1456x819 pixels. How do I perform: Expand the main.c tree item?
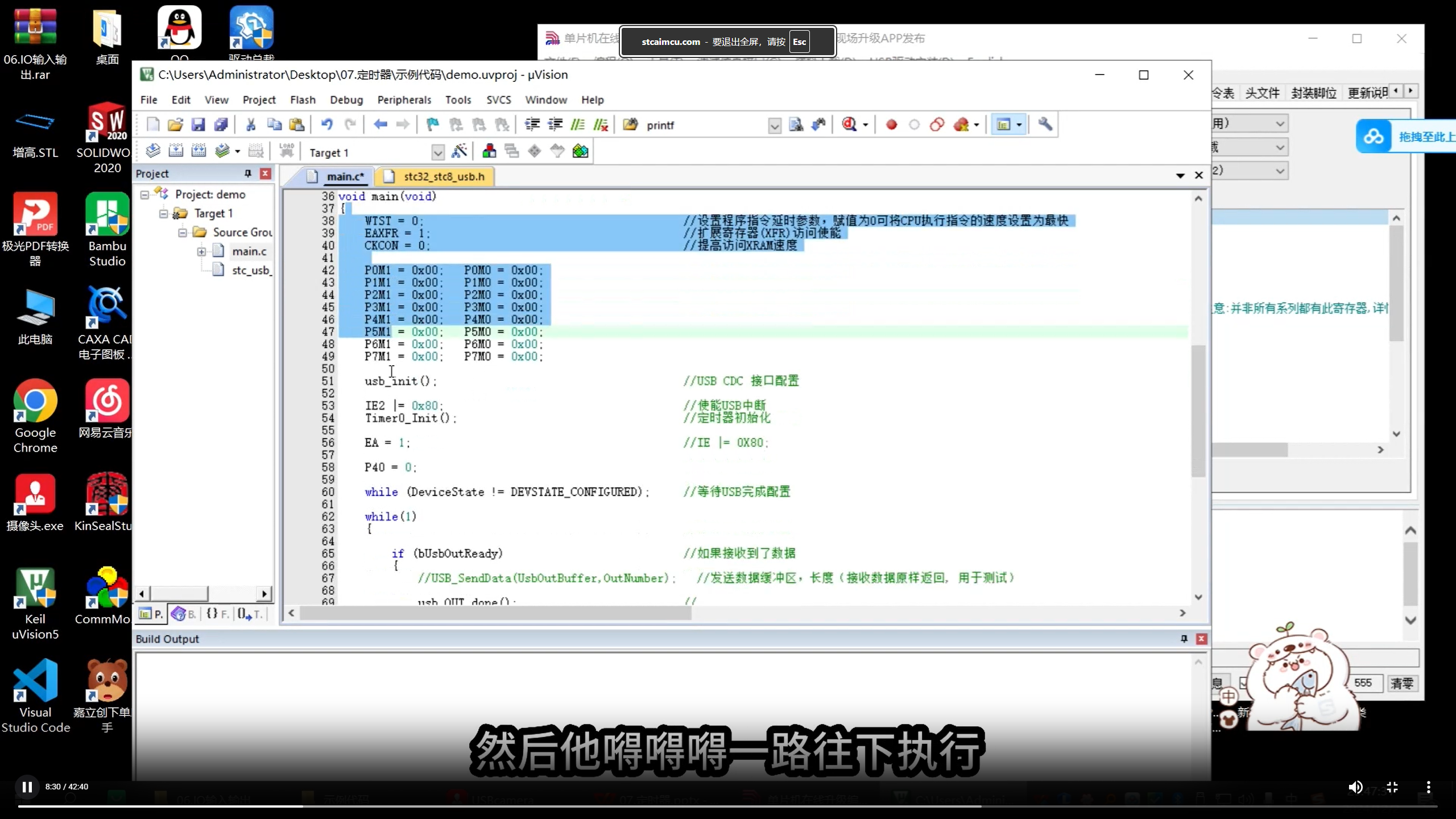tap(203, 251)
